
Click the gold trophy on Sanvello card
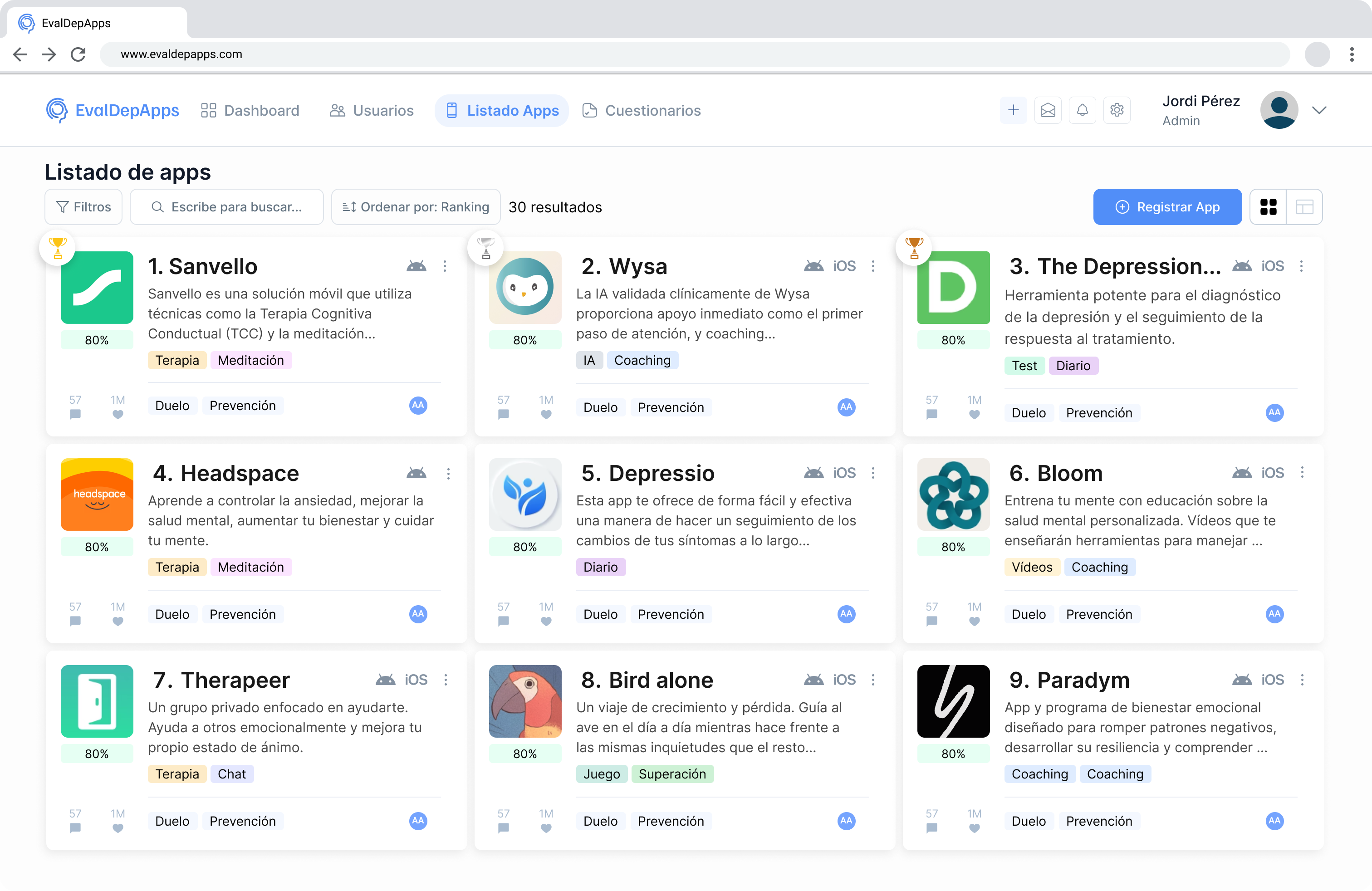57,248
